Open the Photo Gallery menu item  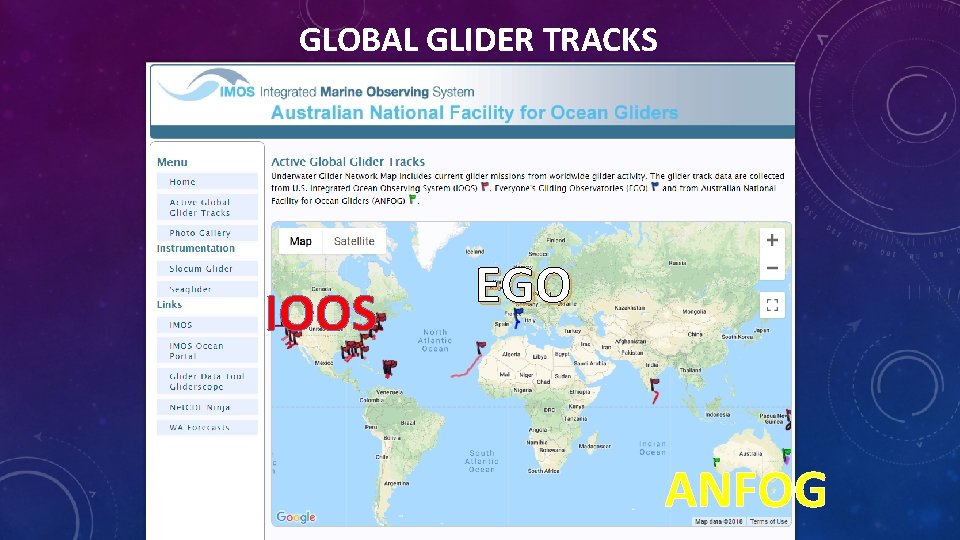(207, 233)
